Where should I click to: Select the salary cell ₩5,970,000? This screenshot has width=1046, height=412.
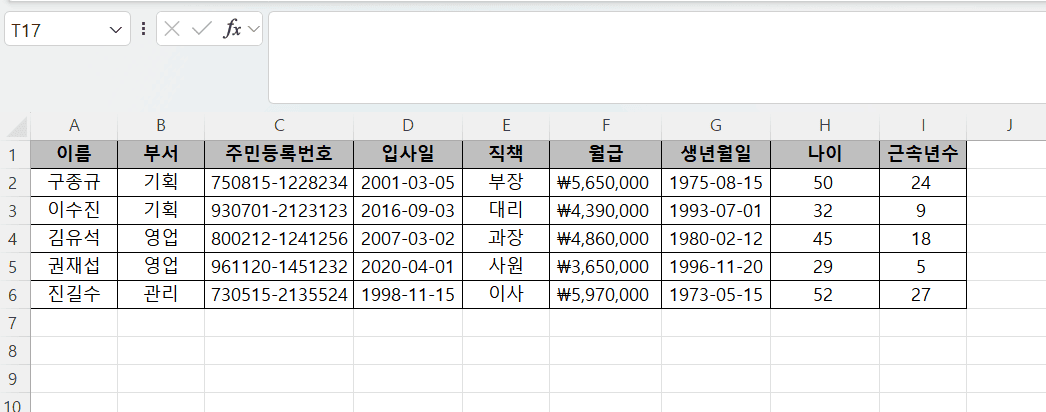(605, 295)
